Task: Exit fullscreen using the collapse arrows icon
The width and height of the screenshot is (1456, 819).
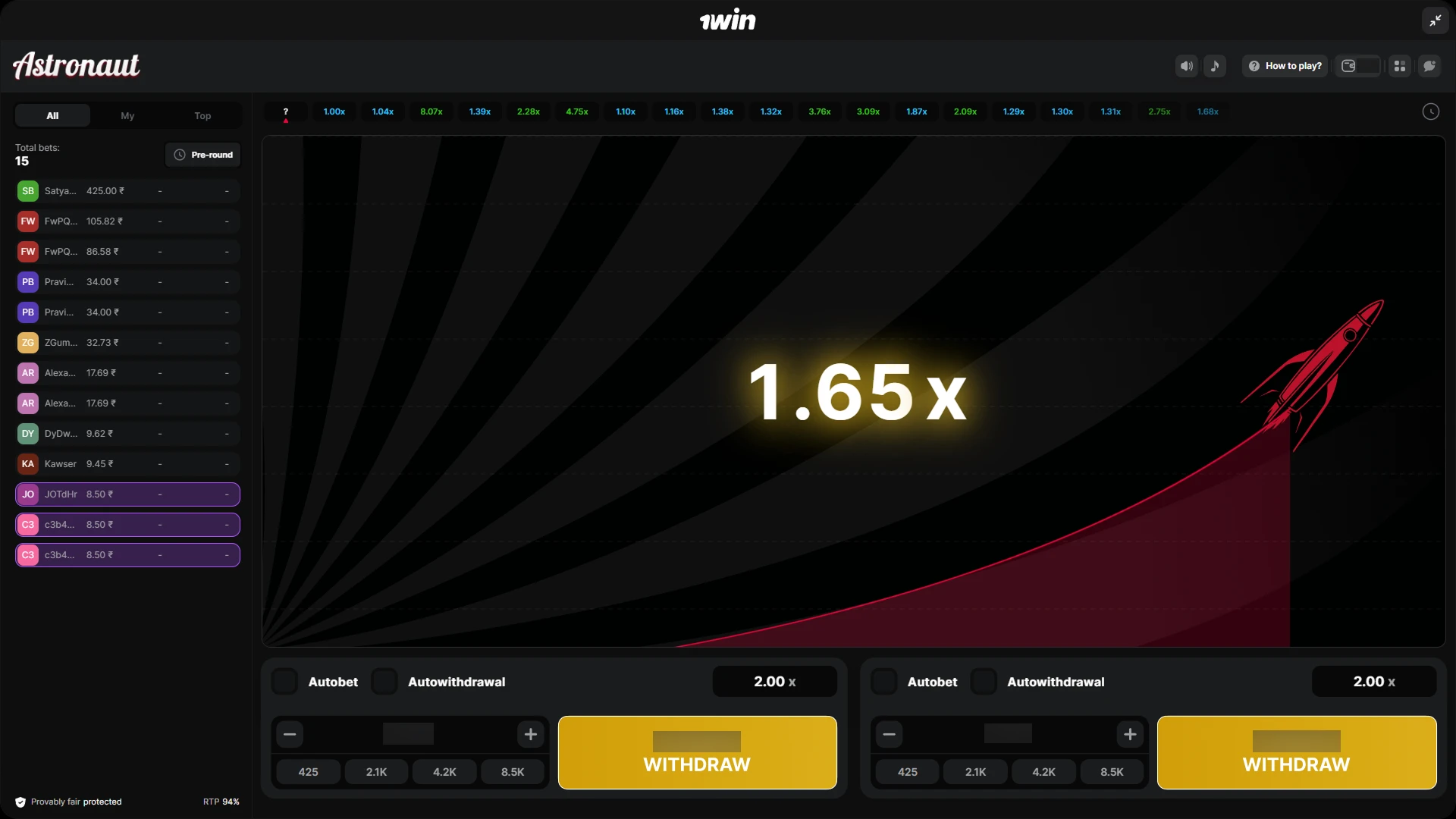Action: [x=1435, y=20]
